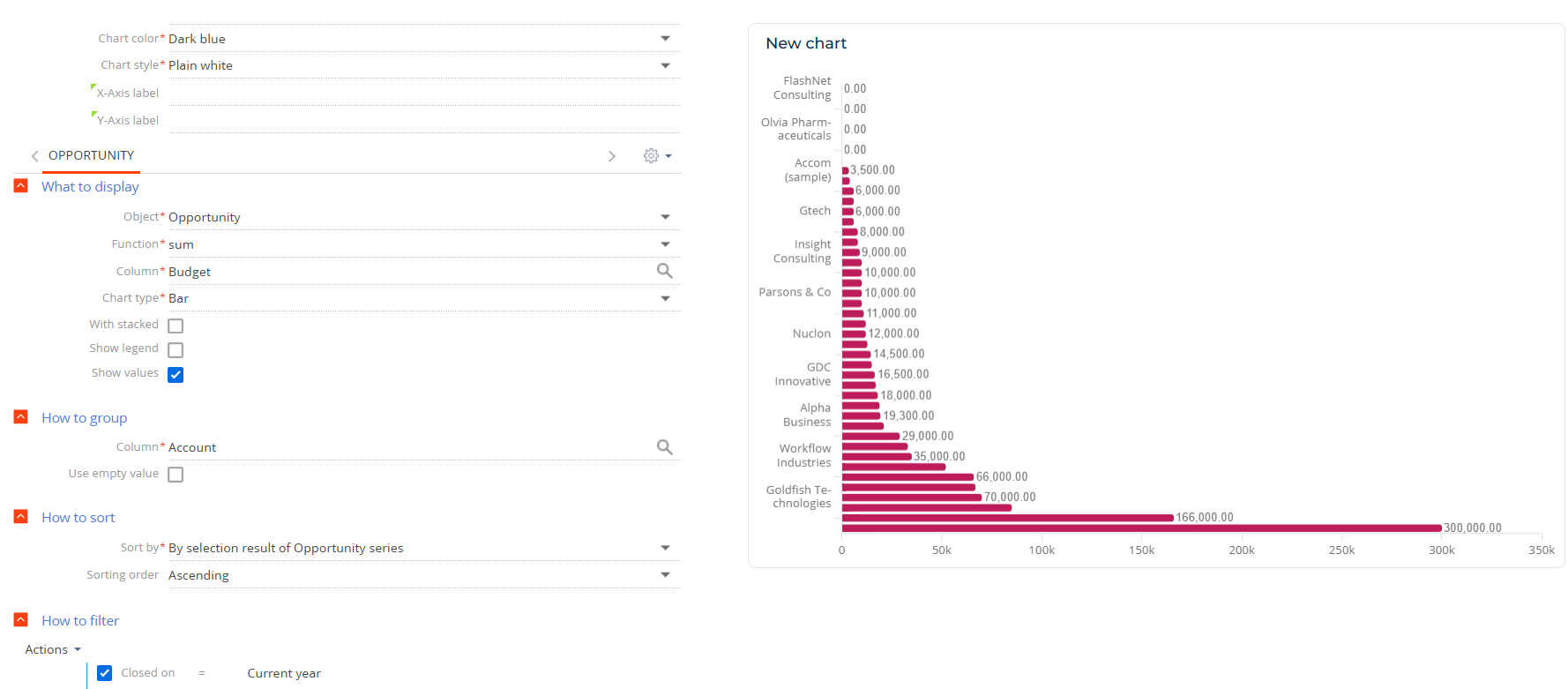
Task: Collapse the How to group section
Action: 21,417
